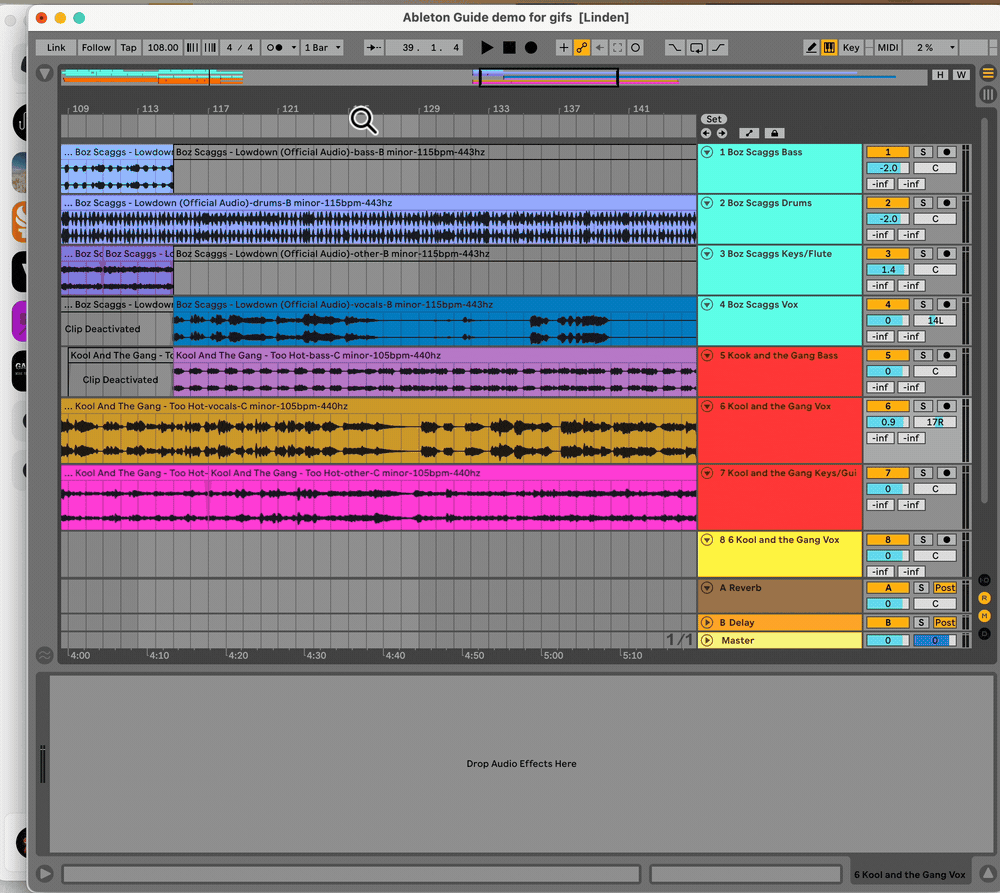Click the track 3 volume slider showing 1.4
1000x893 pixels.
(x=888, y=270)
